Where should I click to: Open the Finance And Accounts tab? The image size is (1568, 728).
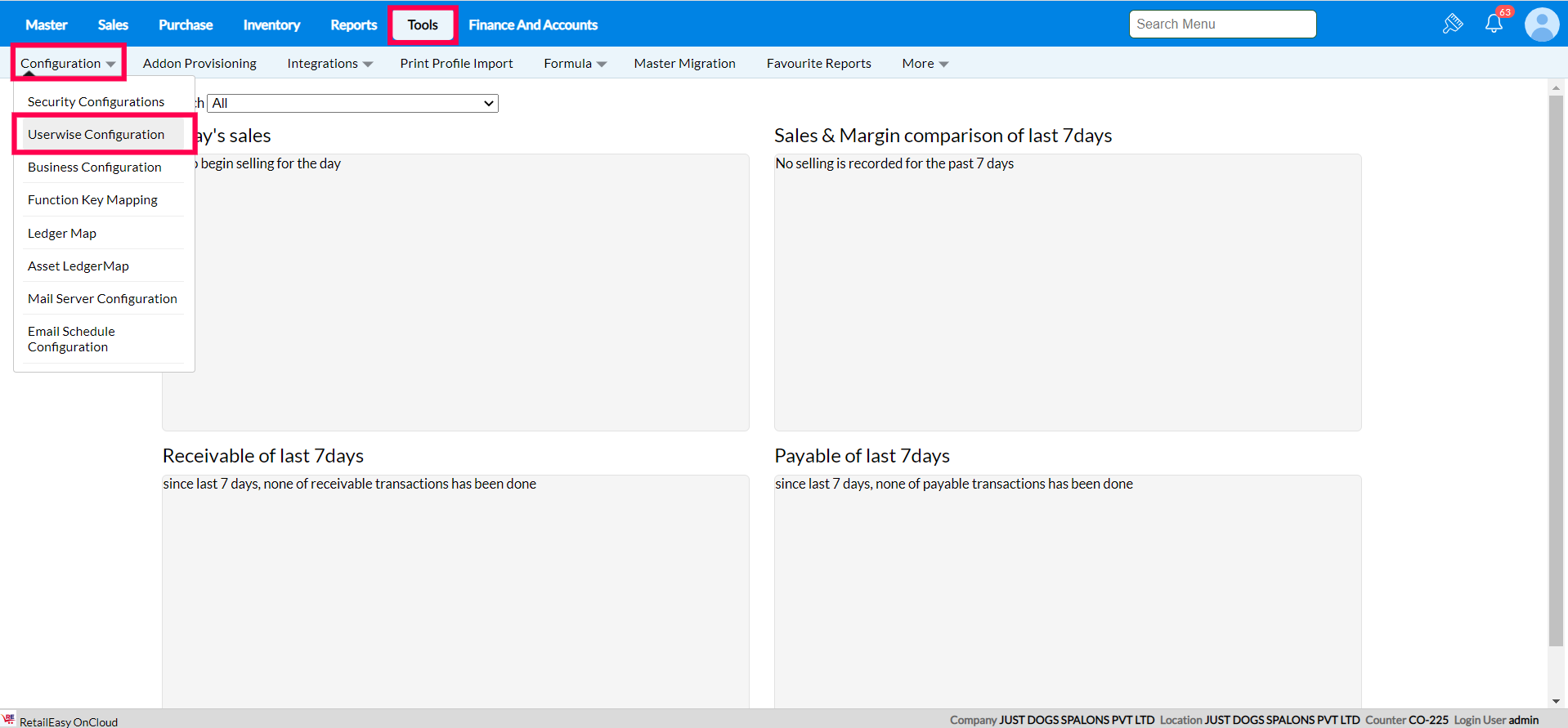click(533, 25)
